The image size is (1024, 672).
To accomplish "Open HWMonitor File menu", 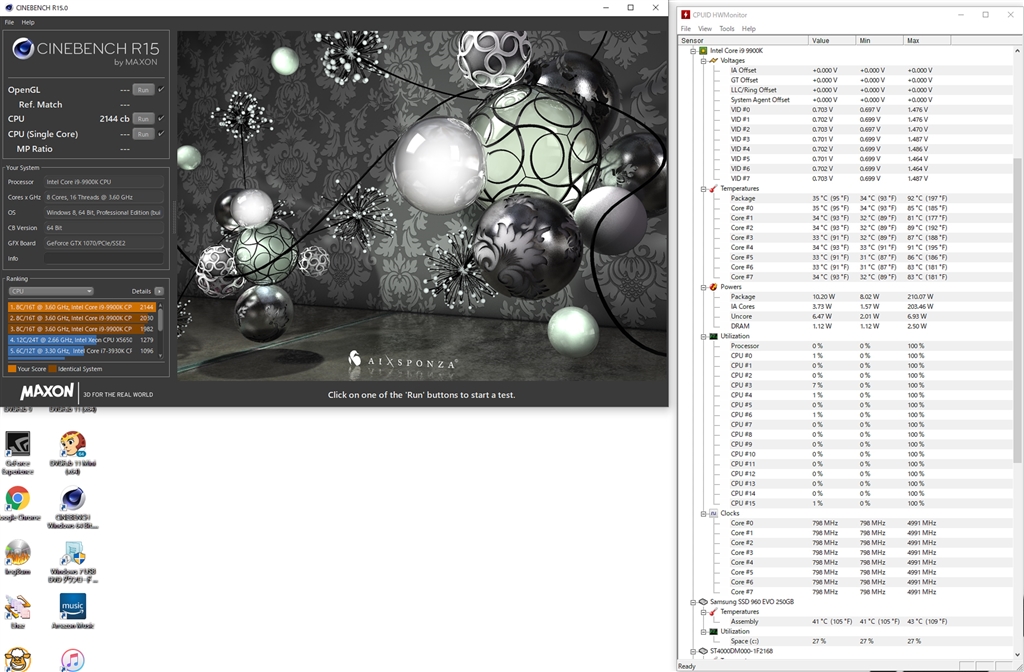I will [686, 29].
